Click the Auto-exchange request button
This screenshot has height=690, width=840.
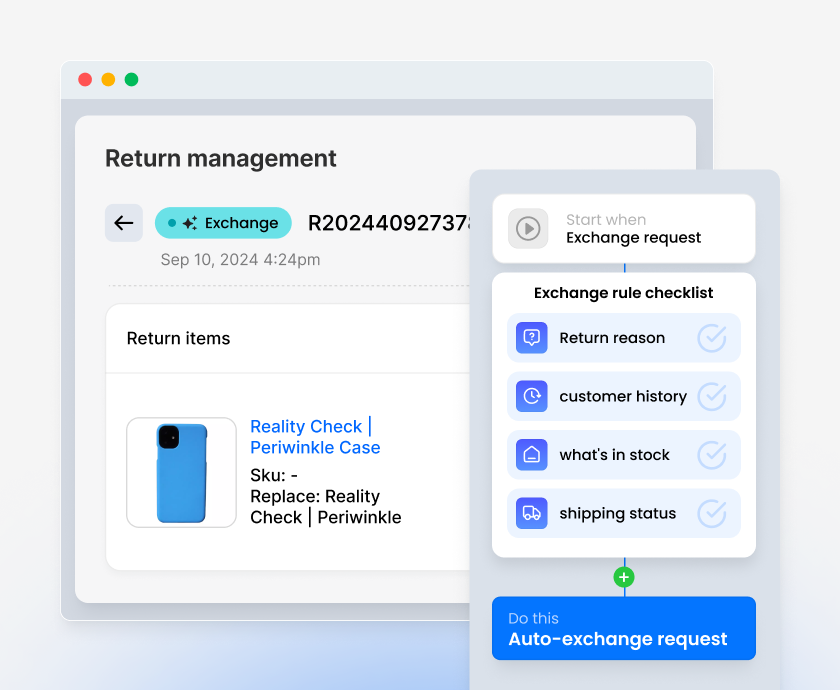(623, 628)
